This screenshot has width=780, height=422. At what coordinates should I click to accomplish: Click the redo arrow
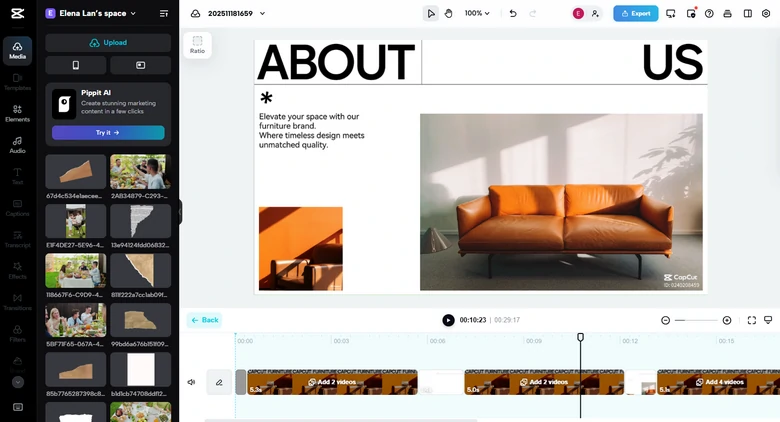533,13
